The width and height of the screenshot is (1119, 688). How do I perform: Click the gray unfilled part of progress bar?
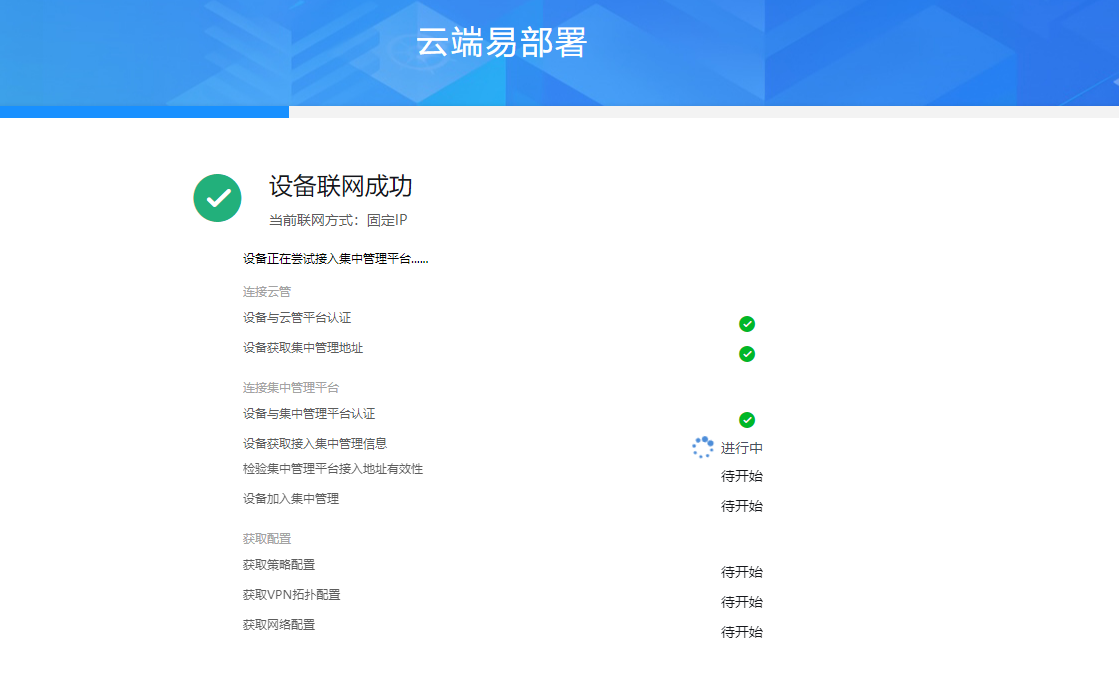(700, 112)
